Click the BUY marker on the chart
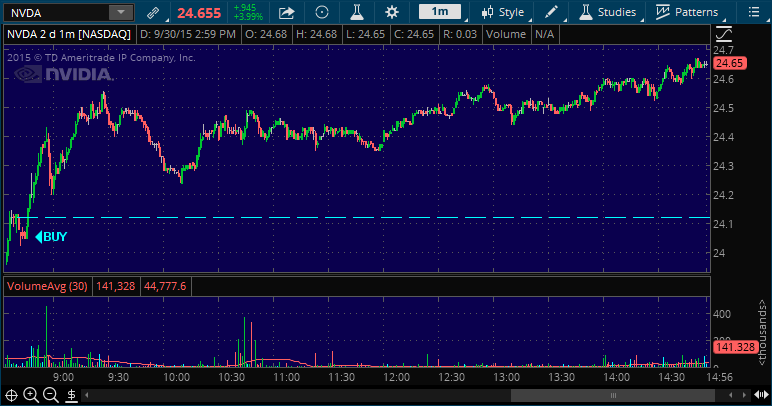 [52, 237]
